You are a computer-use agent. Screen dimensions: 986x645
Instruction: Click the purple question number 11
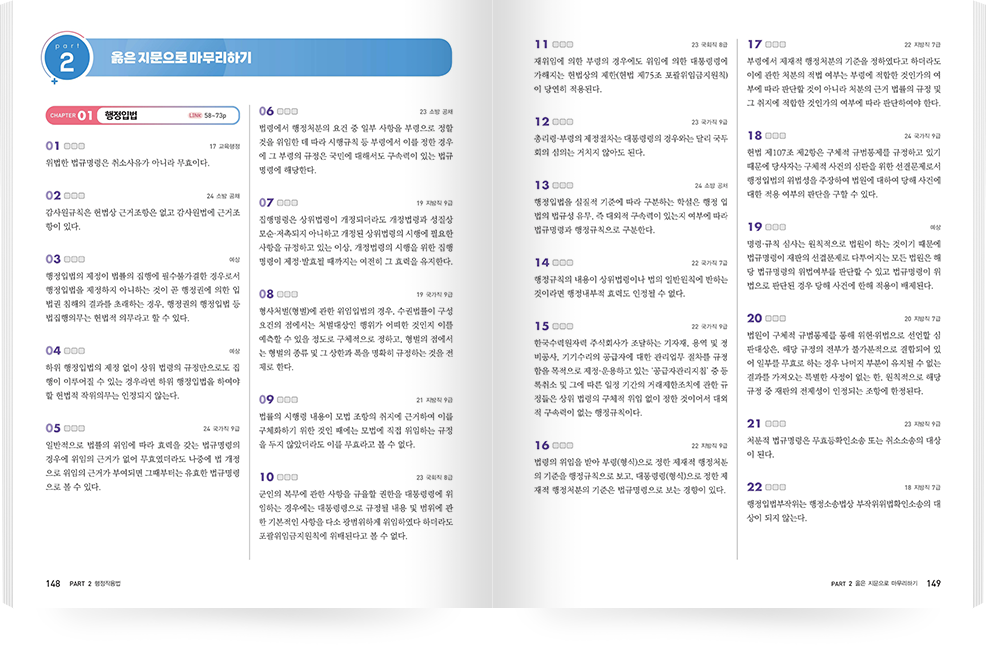[541, 44]
